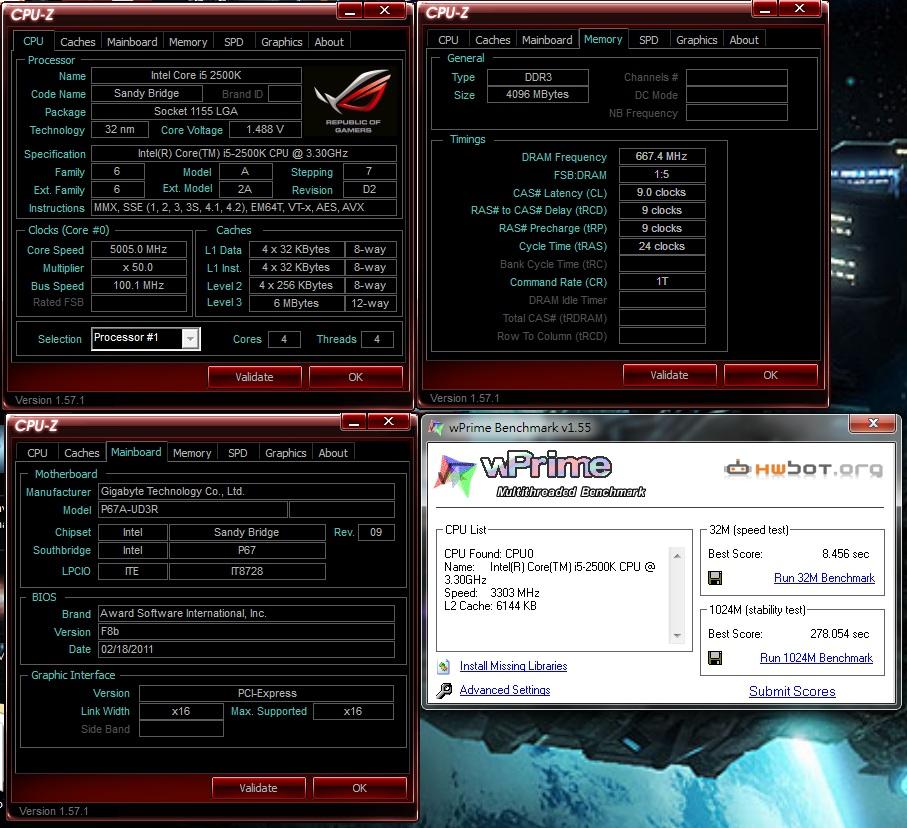Click the 'L2 Cache: 6144 KB' text
This screenshot has height=828, width=907.
(490, 606)
